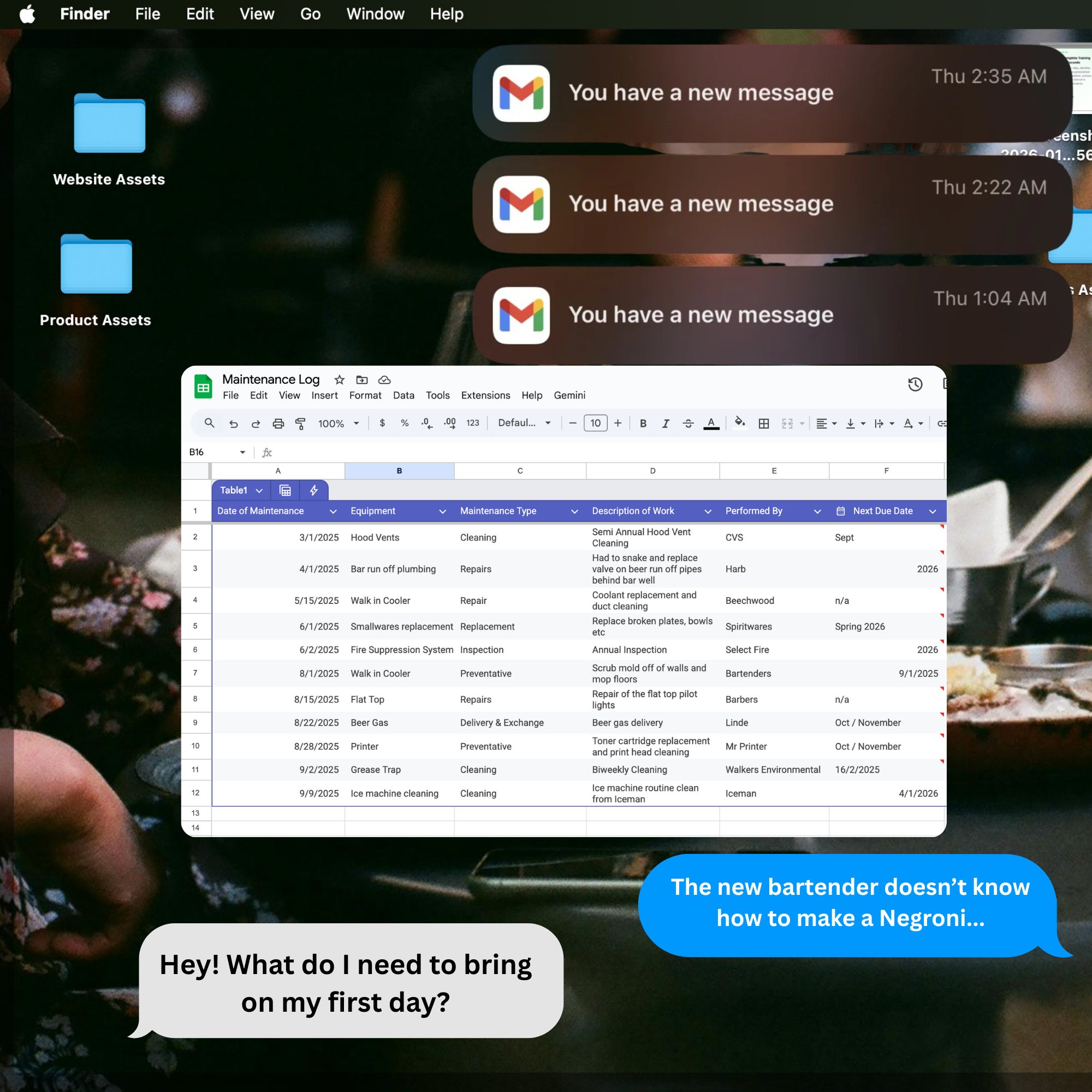The height and width of the screenshot is (1092, 1092).
Task: Increase font size with plus button
Action: coord(618,423)
